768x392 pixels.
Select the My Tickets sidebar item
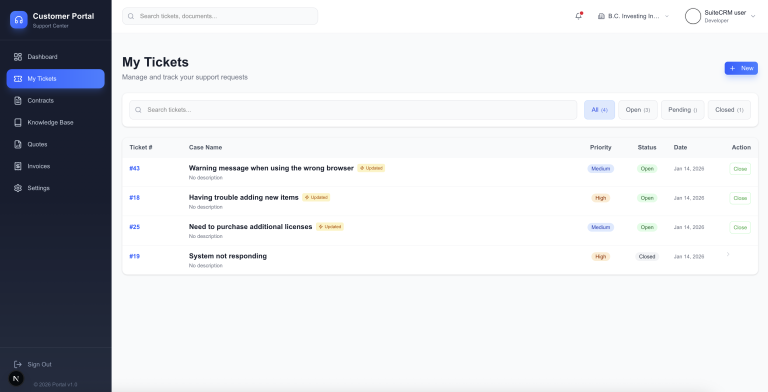click(55, 79)
